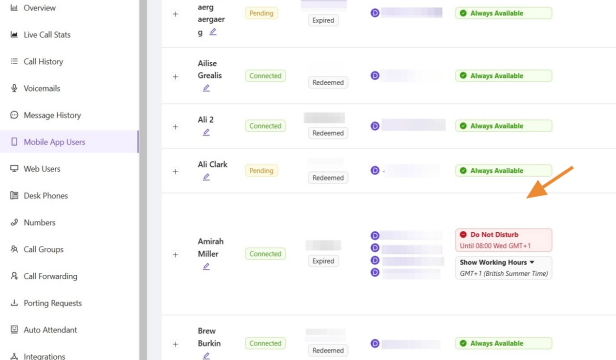Open Numbers in the sidebar
The image size is (616, 360).
(x=39, y=222)
